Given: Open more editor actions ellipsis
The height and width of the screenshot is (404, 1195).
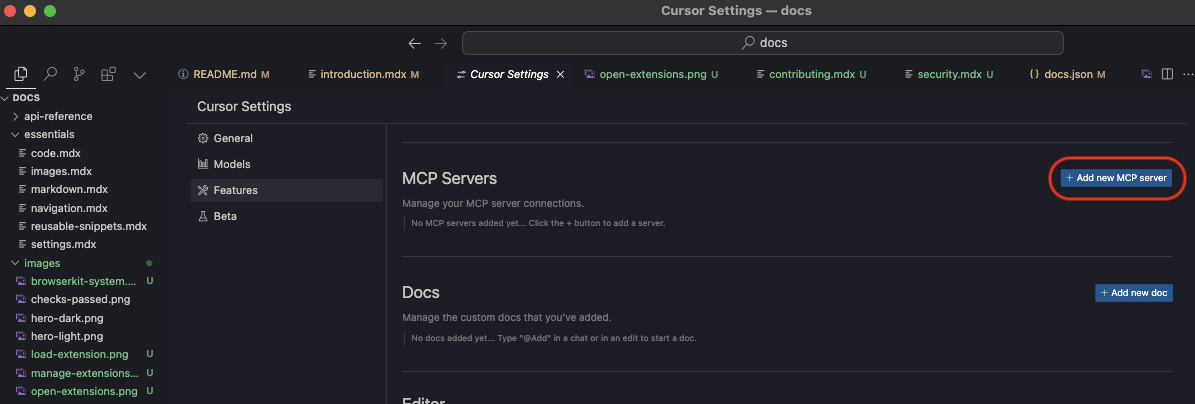Looking at the screenshot, I should pos(1187,74).
